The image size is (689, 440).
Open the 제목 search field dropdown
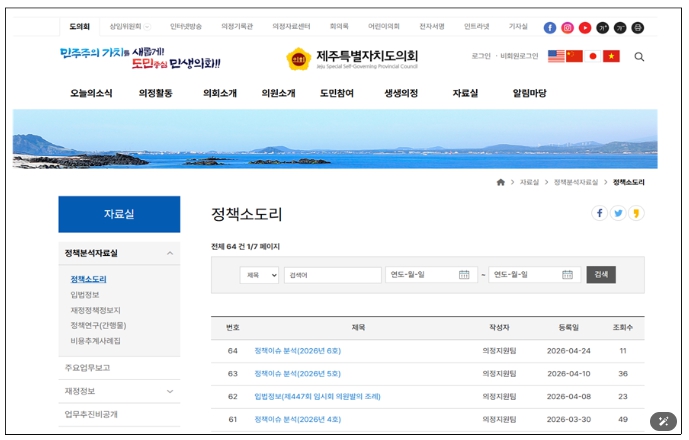259,275
